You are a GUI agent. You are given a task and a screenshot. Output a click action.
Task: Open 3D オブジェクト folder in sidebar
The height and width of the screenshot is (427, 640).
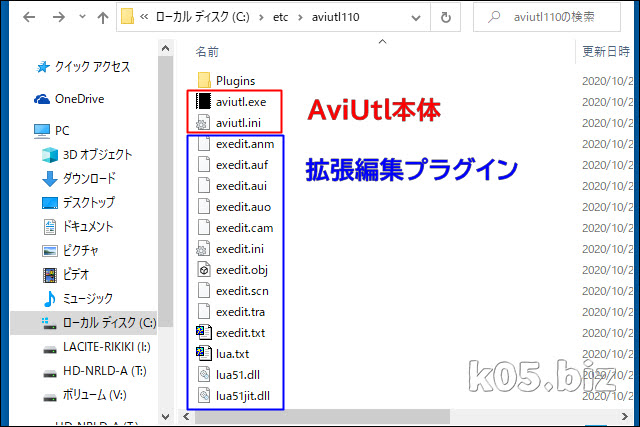coord(98,155)
